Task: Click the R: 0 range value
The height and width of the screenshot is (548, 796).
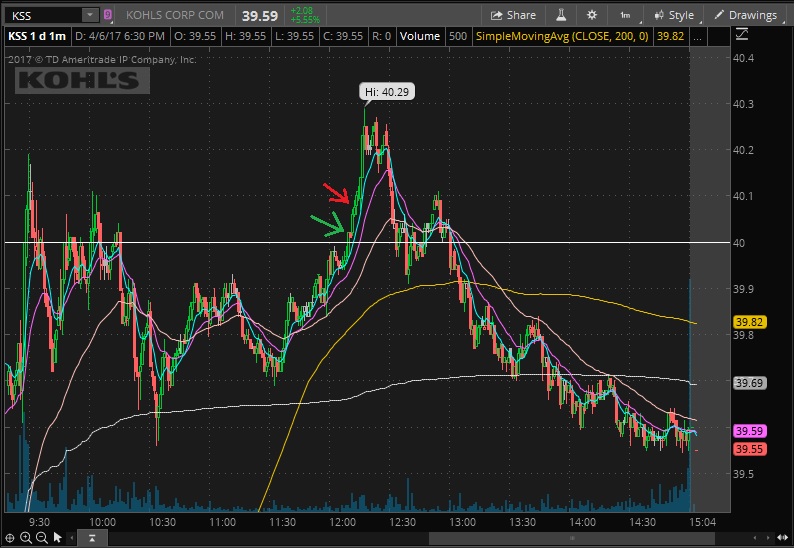Action: [x=382, y=37]
